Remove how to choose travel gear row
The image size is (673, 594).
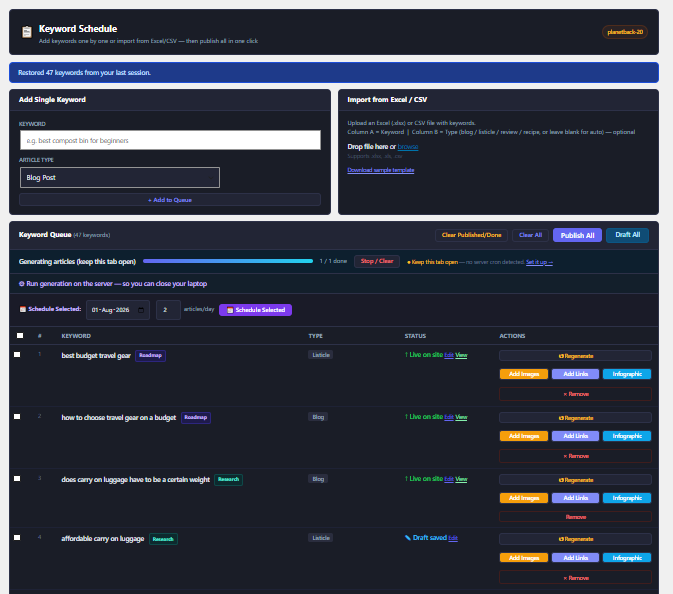(575, 456)
